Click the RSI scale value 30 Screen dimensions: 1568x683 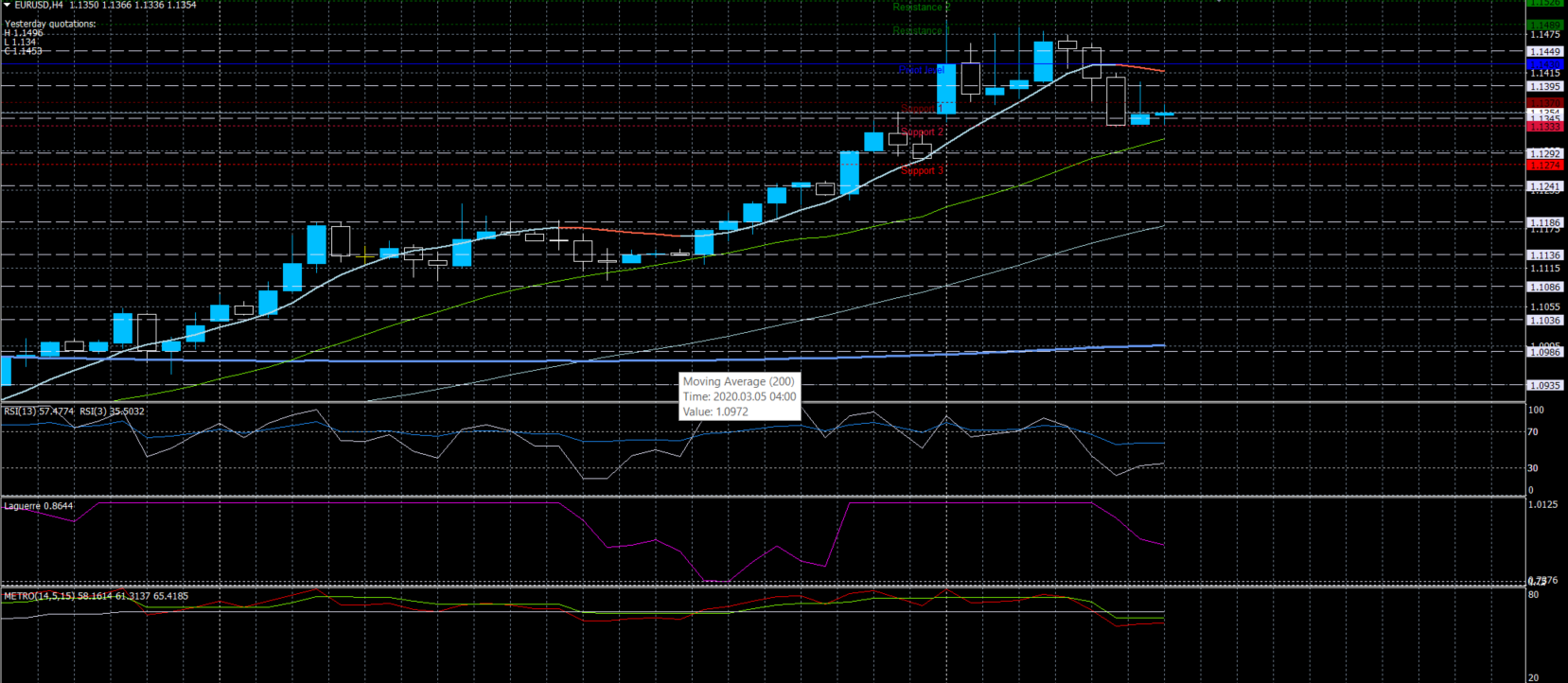point(1534,467)
